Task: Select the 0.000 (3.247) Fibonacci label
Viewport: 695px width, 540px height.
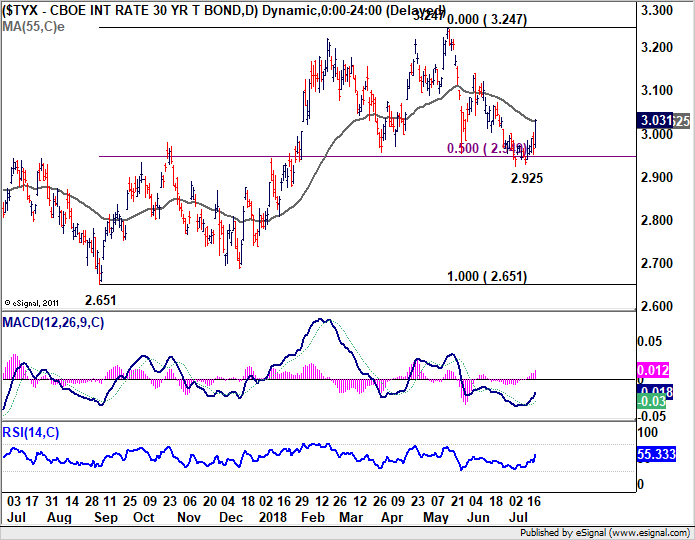Action: (487, 20)
